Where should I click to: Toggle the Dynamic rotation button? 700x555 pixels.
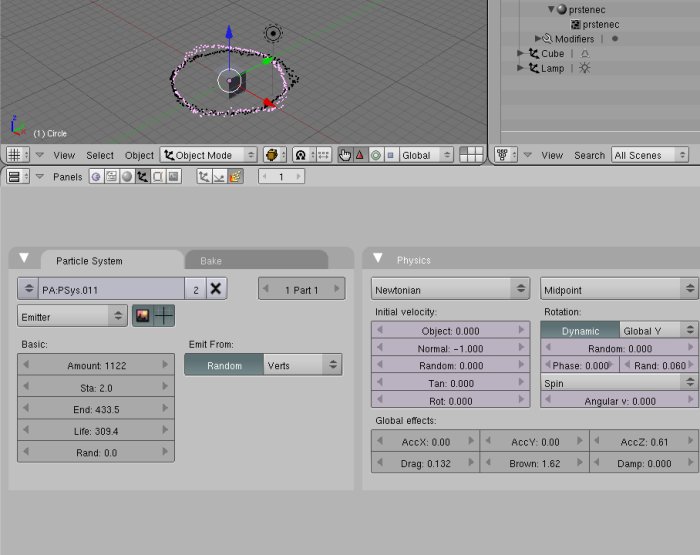(580, 331)
